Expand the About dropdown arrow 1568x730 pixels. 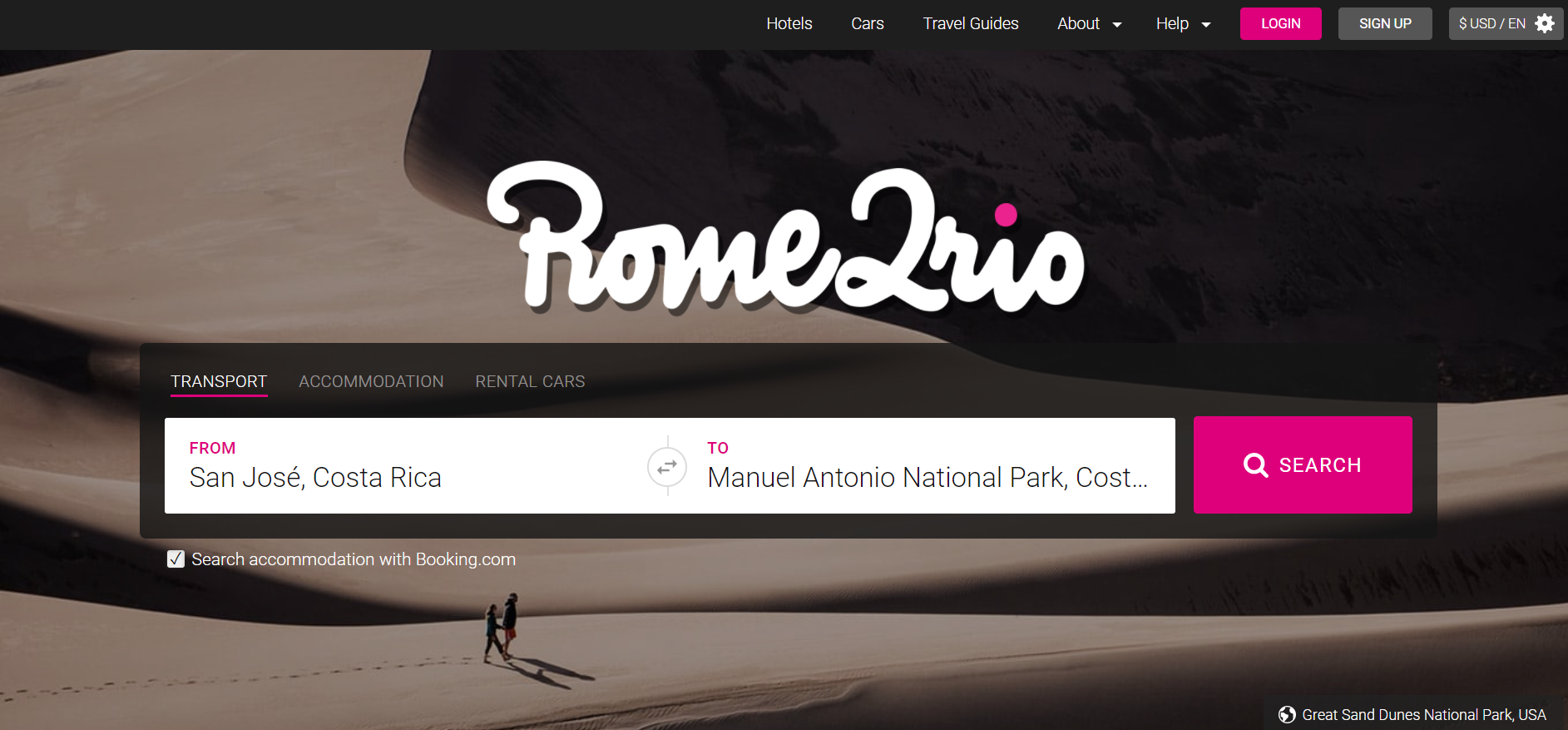click(1117, 25)
